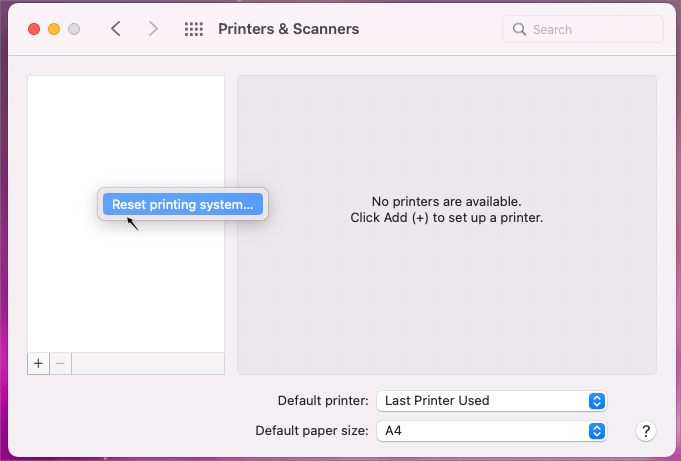Open the Default printer dropdown

pos(492,401)
